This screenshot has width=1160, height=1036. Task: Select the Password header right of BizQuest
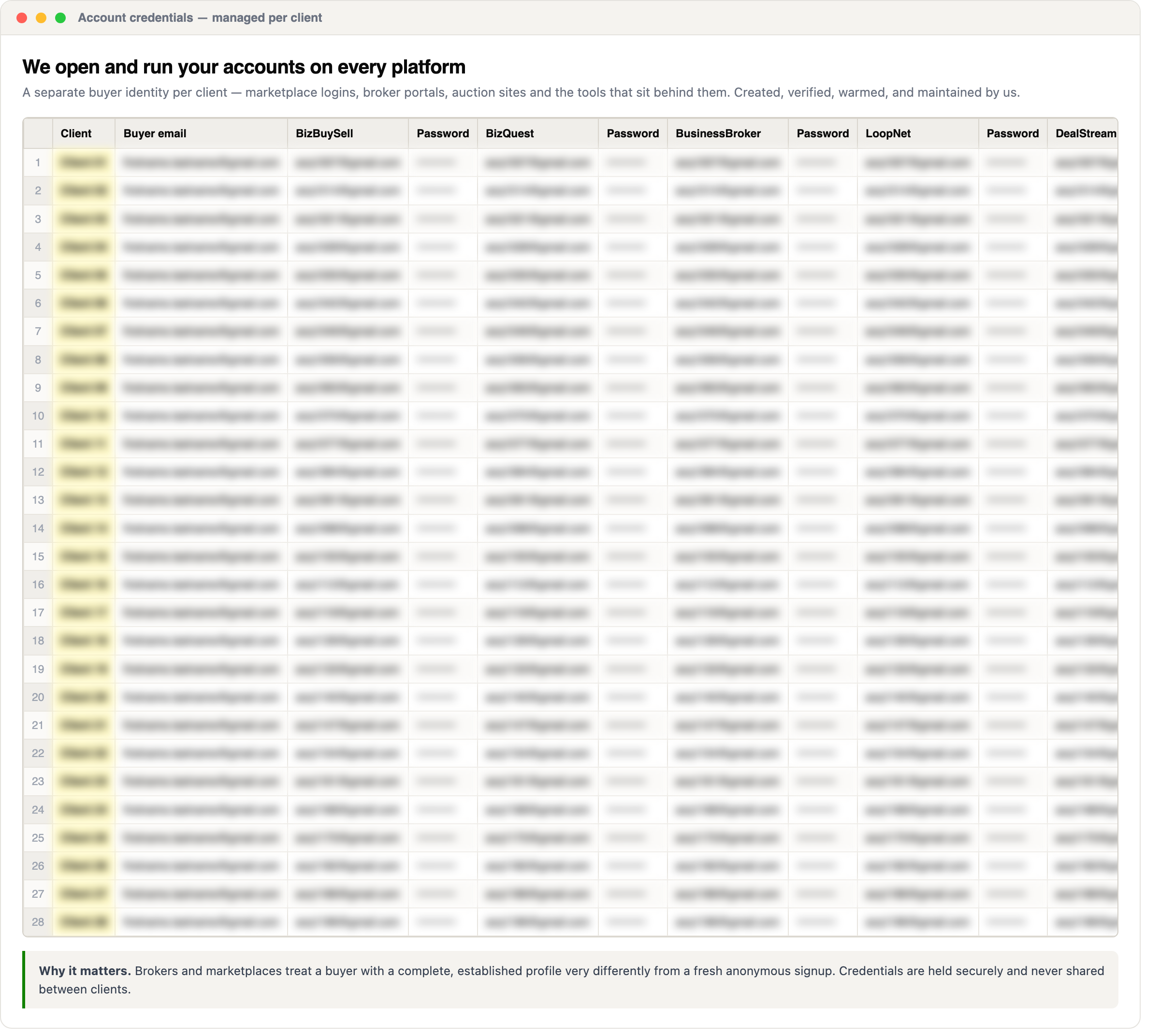pyautogui.click(x=633, y=134)
